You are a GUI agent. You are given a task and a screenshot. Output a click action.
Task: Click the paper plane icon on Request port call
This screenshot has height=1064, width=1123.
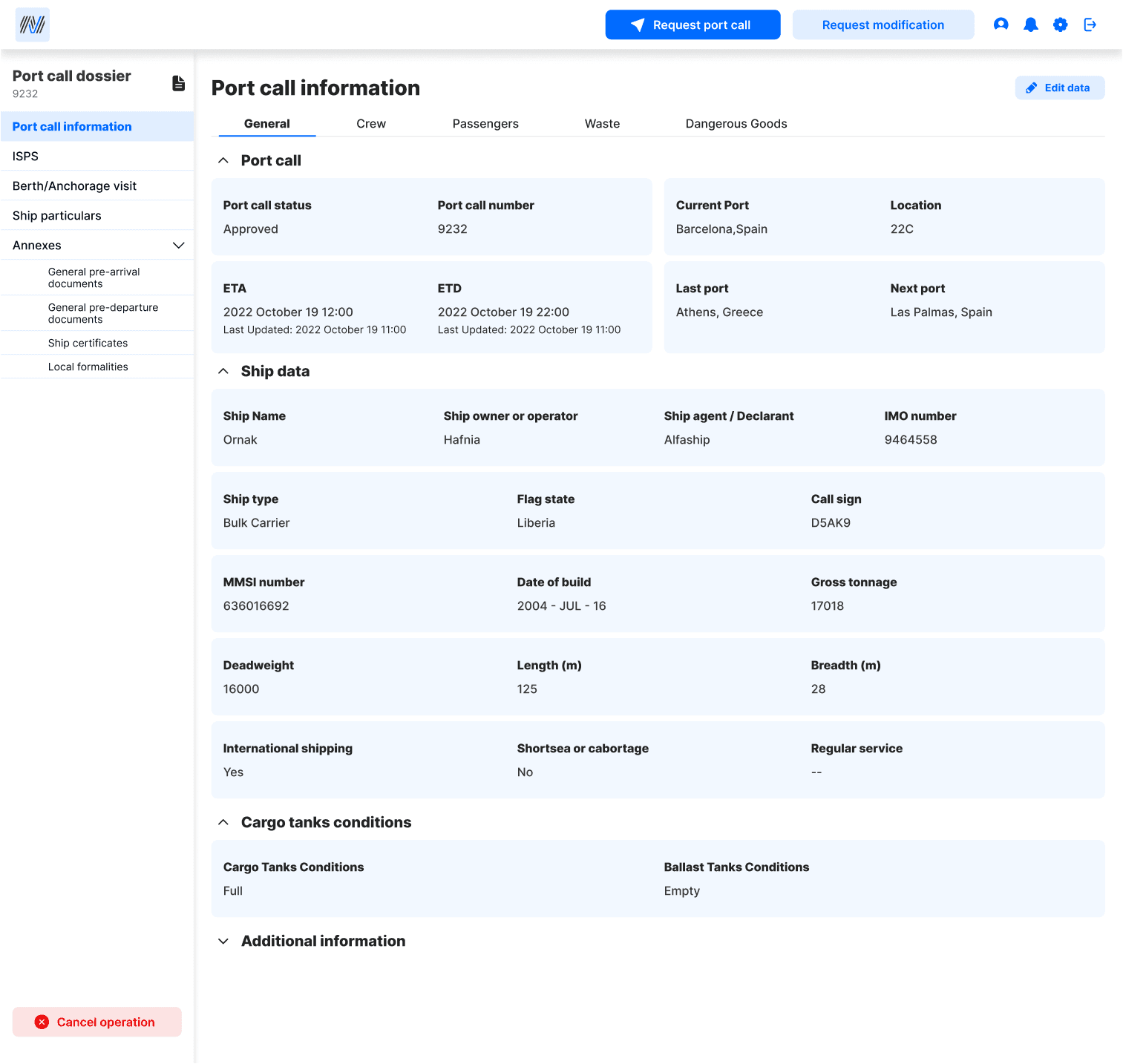[x=638, y=25]
